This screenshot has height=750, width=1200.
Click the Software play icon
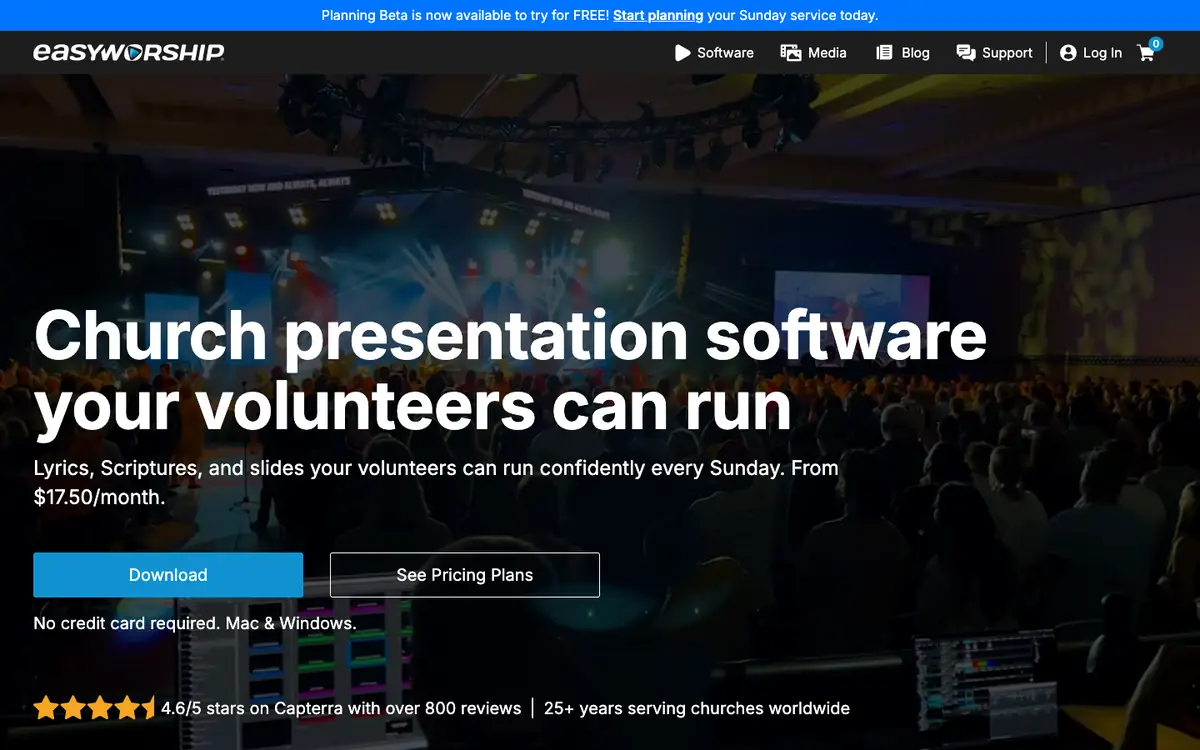tap(683, 53)
